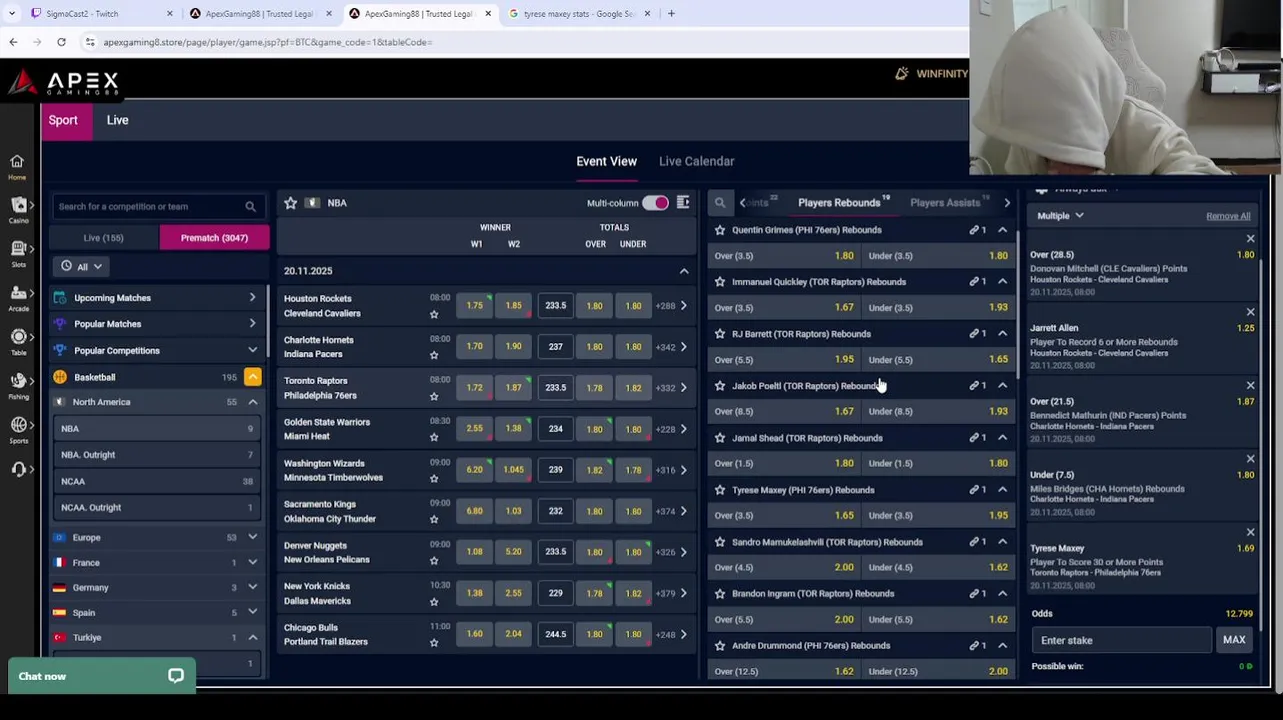This screenshot has height=720, width=1283.
Task: Switch to the Live tab
Action: [x=118, y=120]
